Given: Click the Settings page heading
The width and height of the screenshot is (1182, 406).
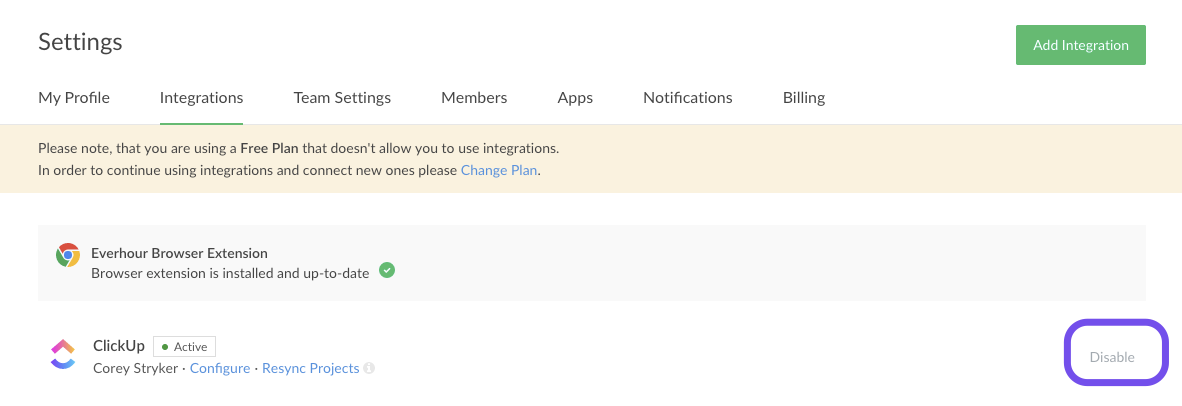Looking at the screenshot, I should click(80, 42).
